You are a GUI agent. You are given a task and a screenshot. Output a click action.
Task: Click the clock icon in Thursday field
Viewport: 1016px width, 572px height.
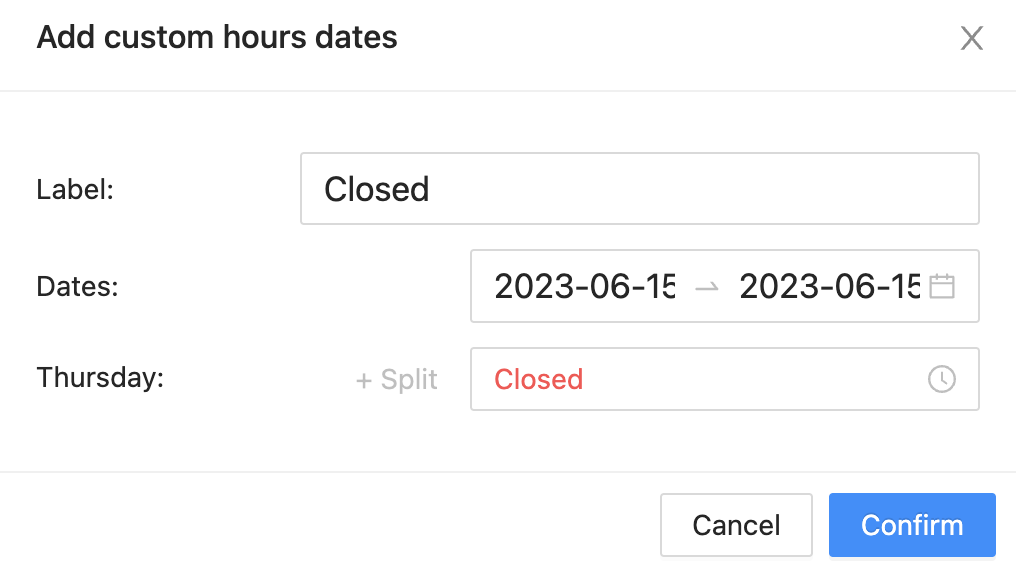pyautogui.click(x=941, y=379)
